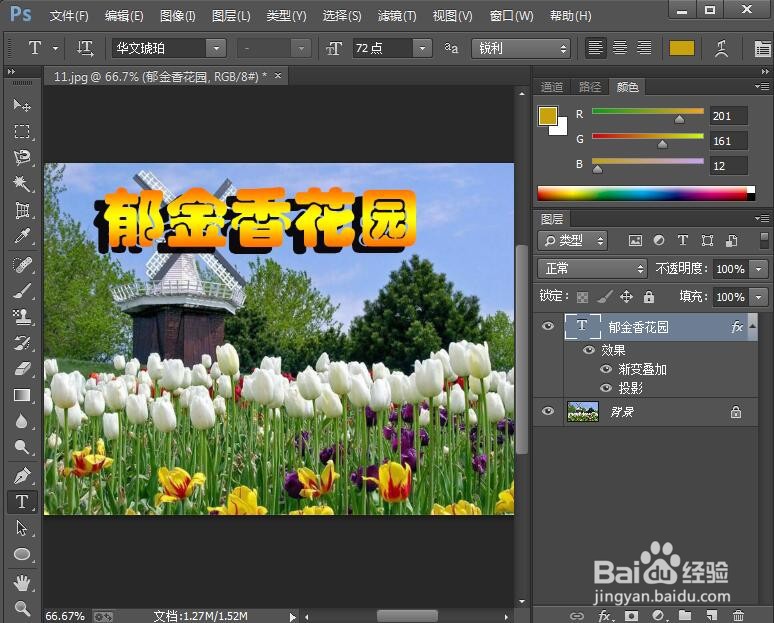This screenshot has width=774, height=623.
Task: Center the text alignment
Action: (x=620, y=48)
